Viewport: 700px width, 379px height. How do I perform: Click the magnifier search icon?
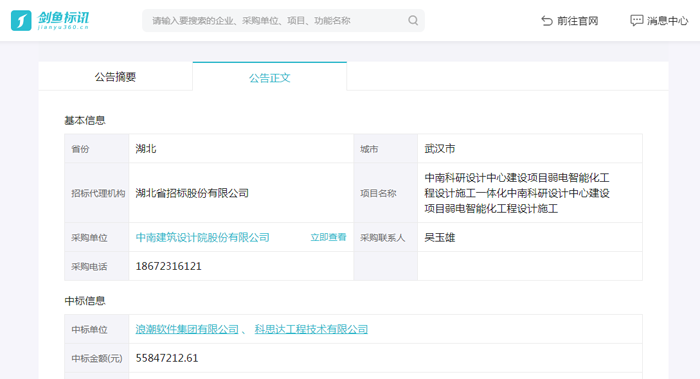coord(413,21)
